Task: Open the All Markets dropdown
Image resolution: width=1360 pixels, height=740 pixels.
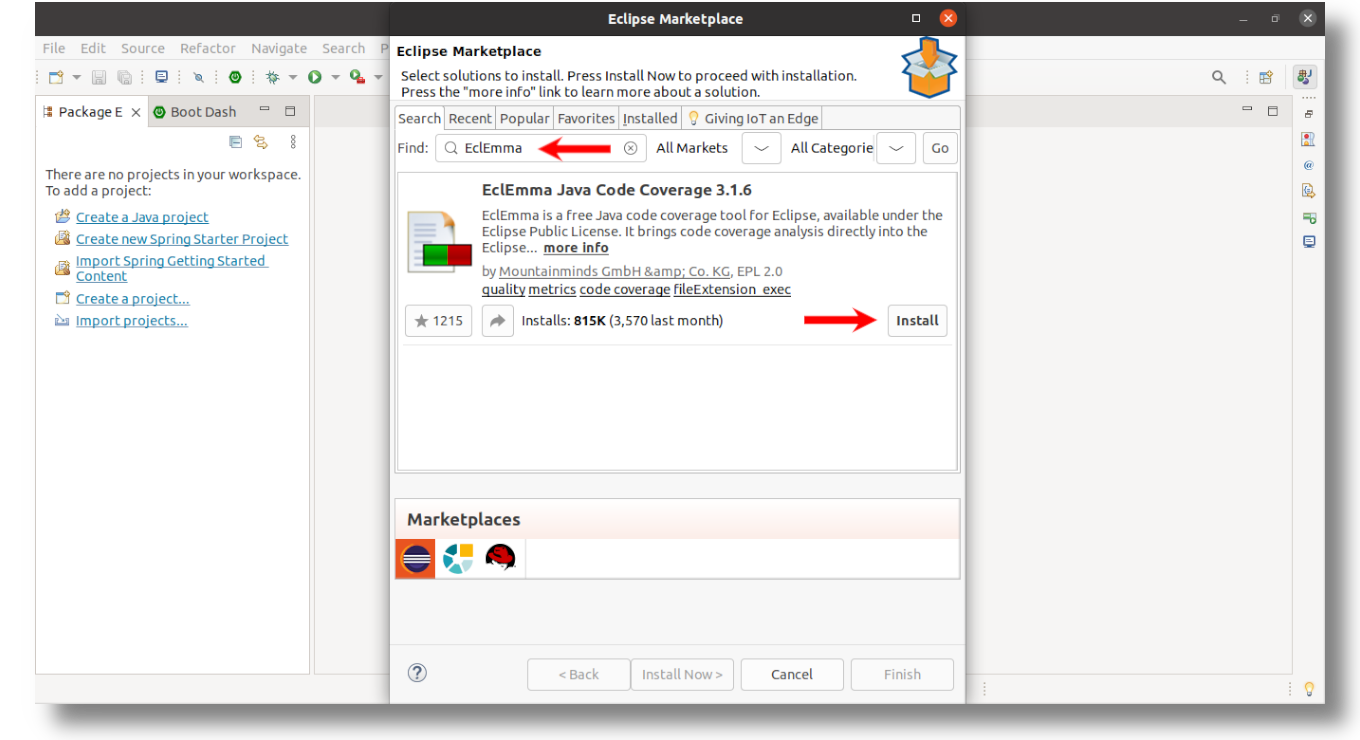Action: tap(761, 148)
